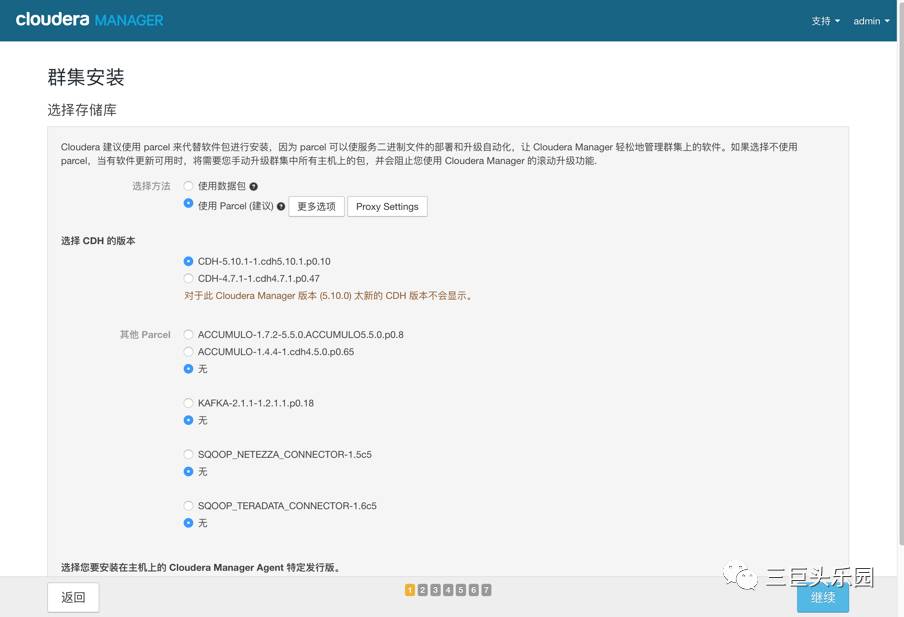Click the Cloudera Manager Agent 特定发行版 text

pos(201,567)
